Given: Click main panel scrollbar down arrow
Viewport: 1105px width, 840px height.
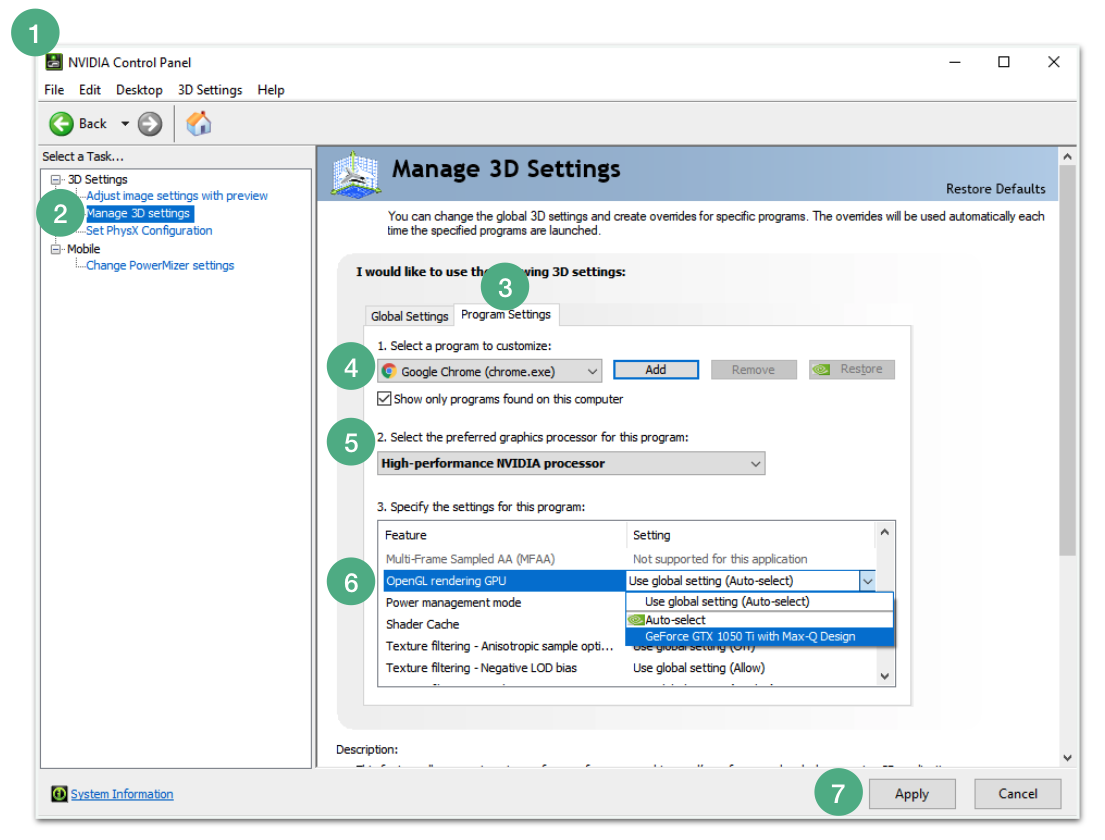Looking at the screenshot, I should coord(1068,758).
